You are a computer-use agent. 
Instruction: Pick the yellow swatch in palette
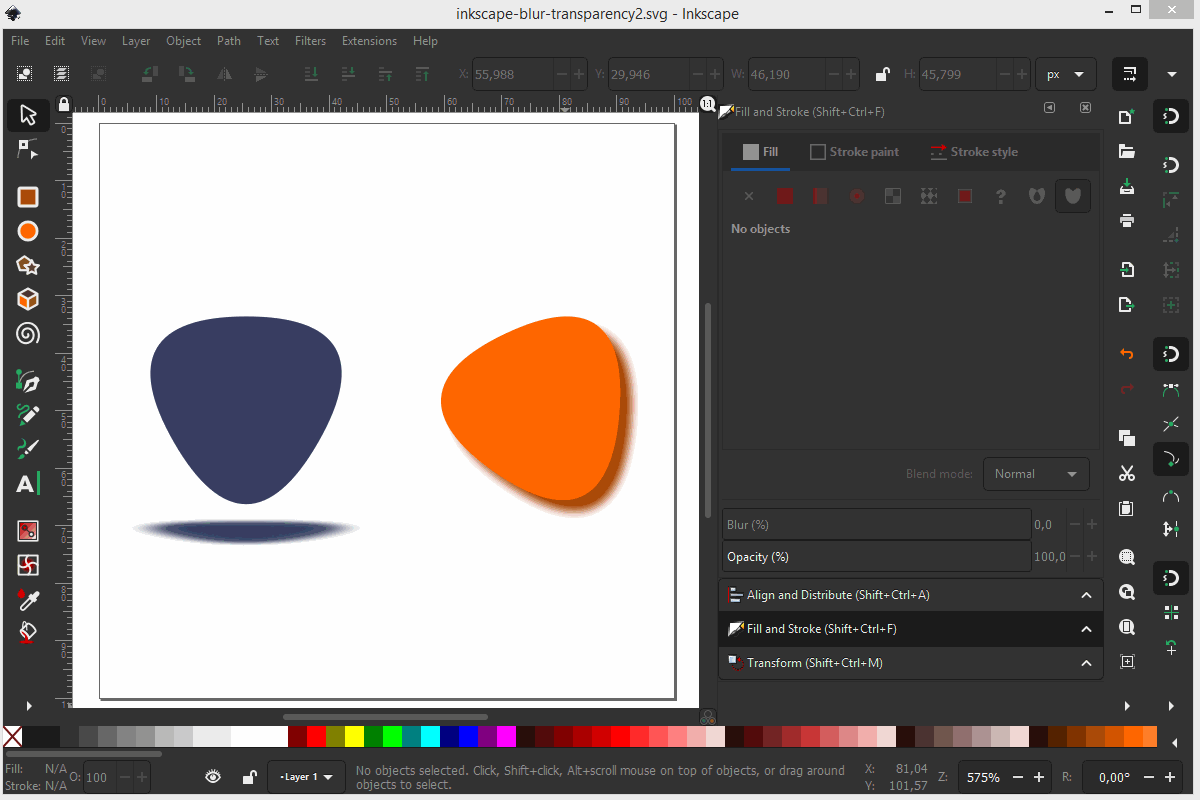click(x=354, y=737)
